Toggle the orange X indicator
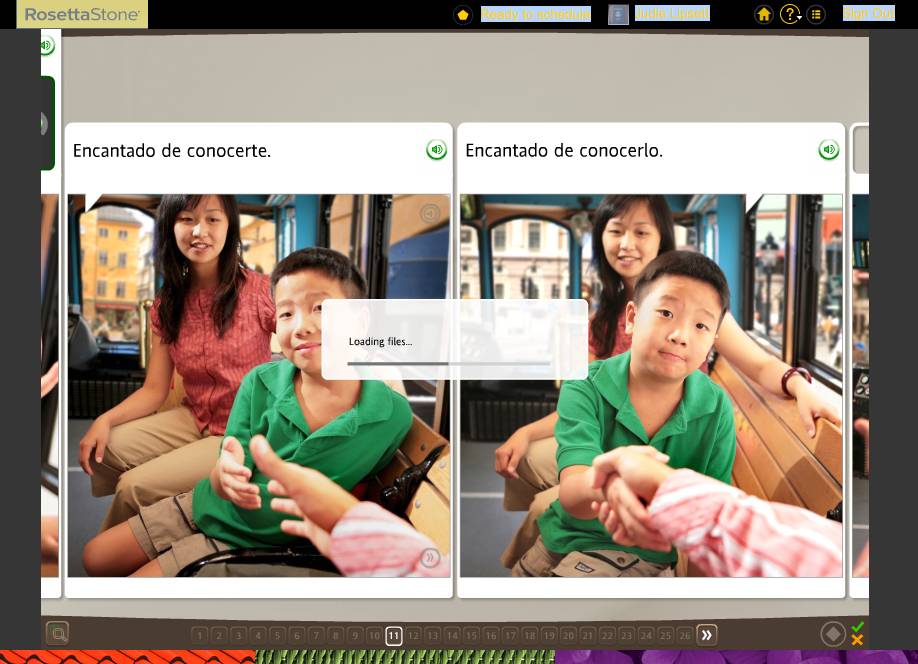This screenshot has height=664, width=918. click(x=858, y=640)
